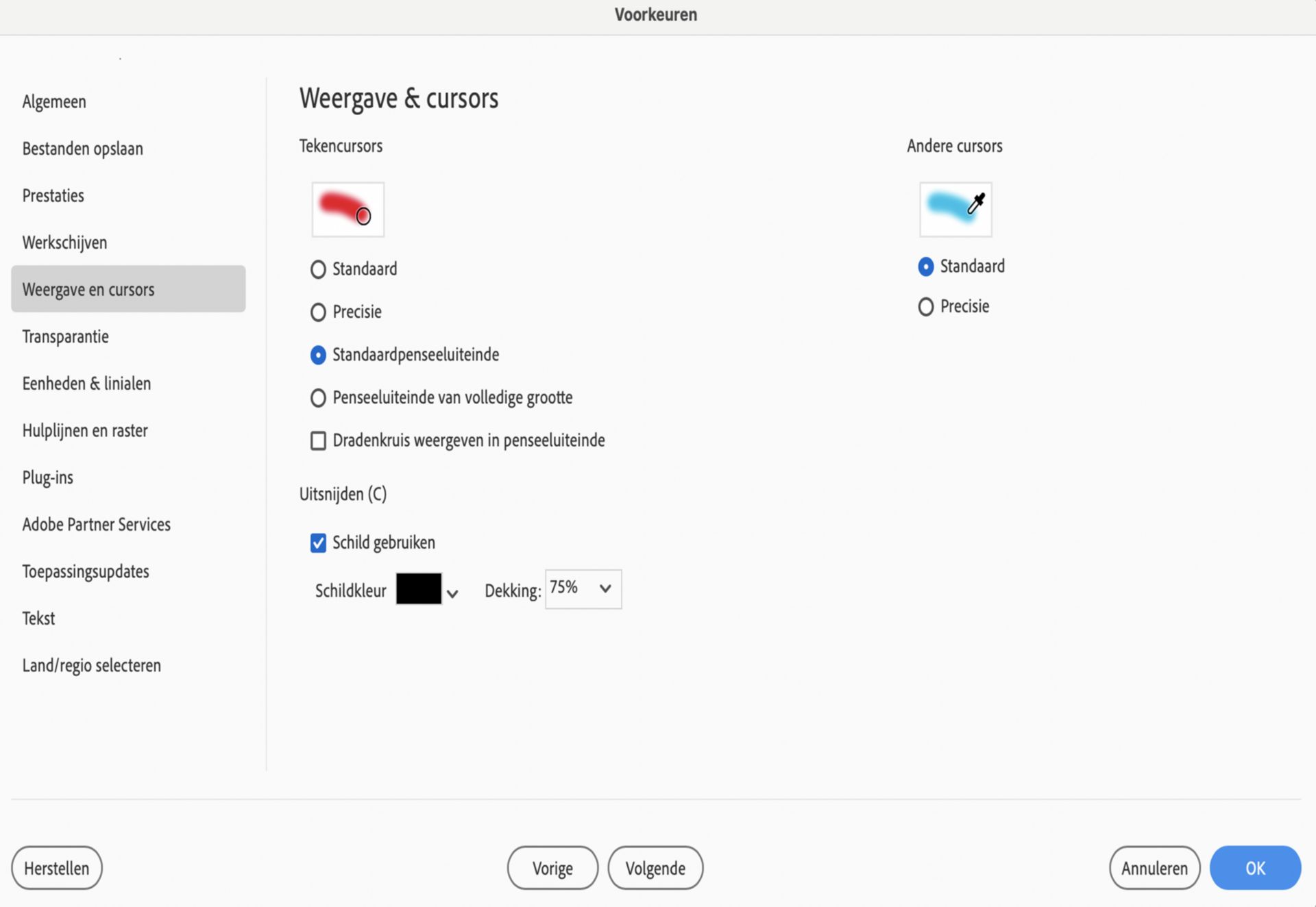The height and width of the screenshot is (907, 1316).
Task: Click the Vorige button
Action: coord(552,868)
